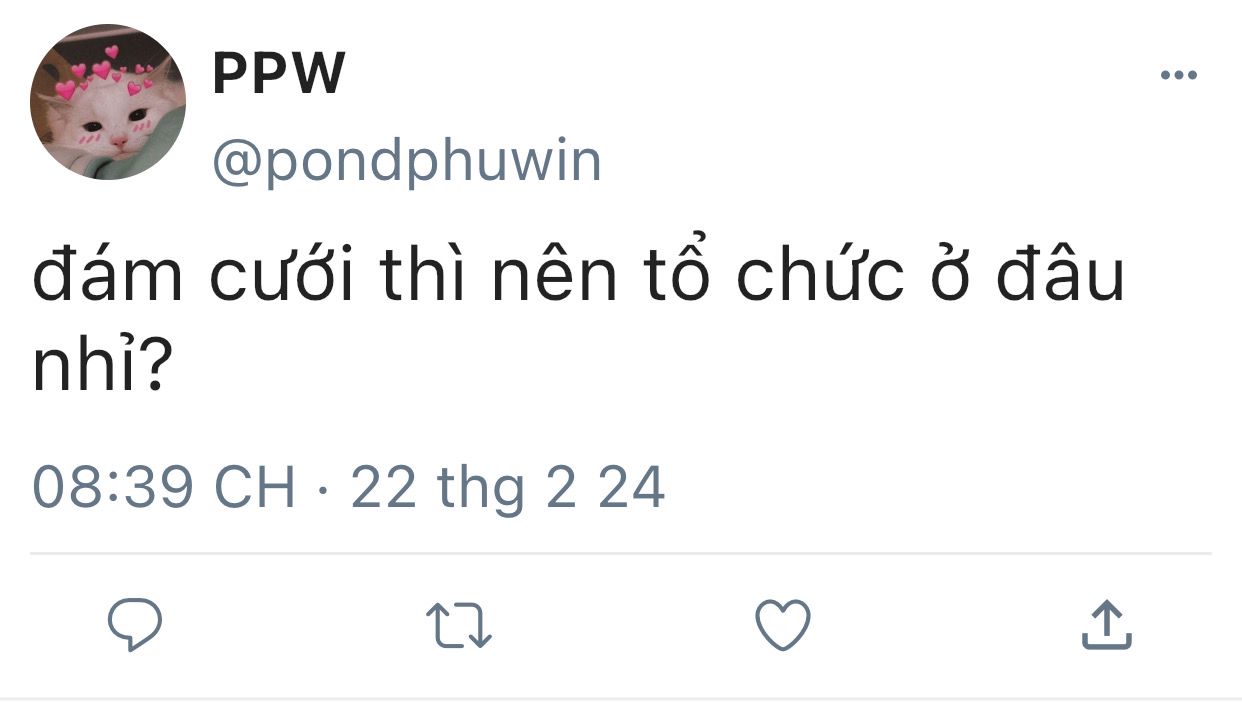The width and height of the screenshot is (1242, 717).
Task: View the cat profile picture avatar
Action: [108, 102]
